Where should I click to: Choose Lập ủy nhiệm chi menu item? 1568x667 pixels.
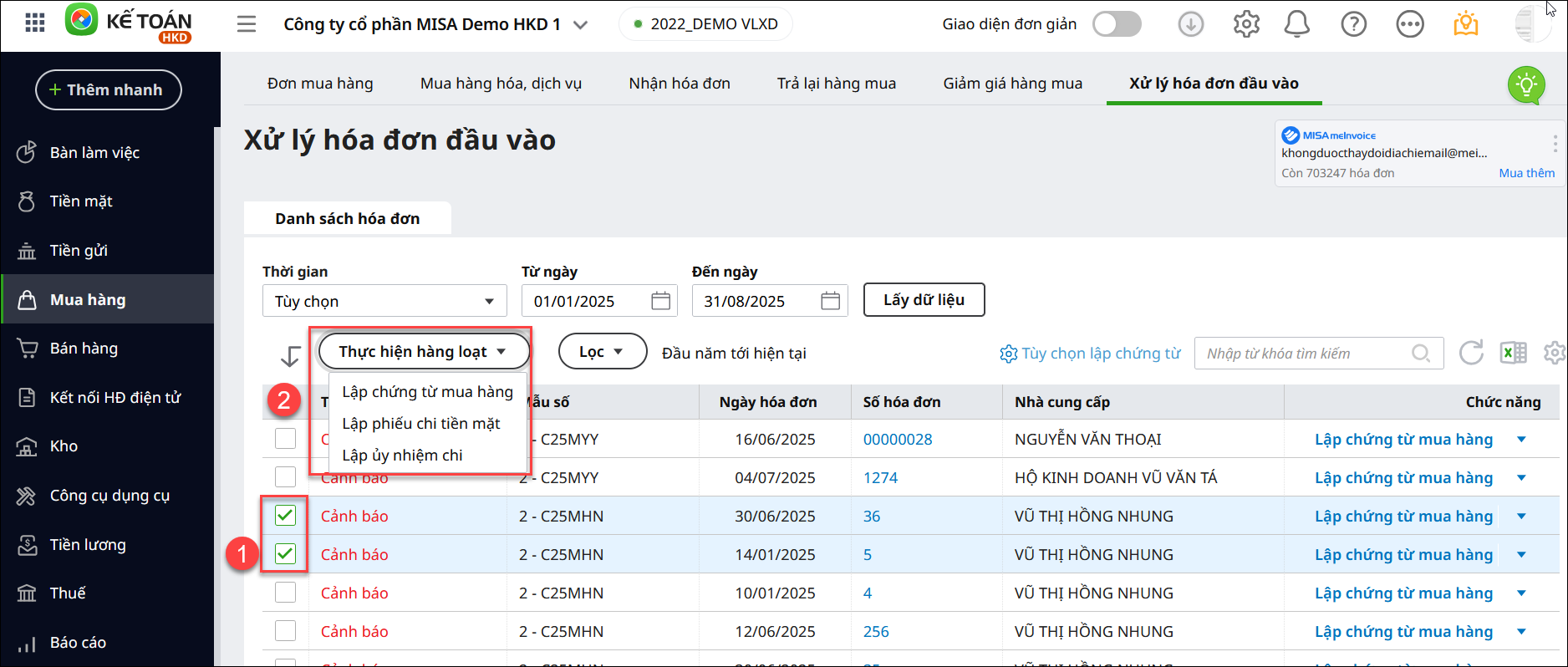[428, 456]
